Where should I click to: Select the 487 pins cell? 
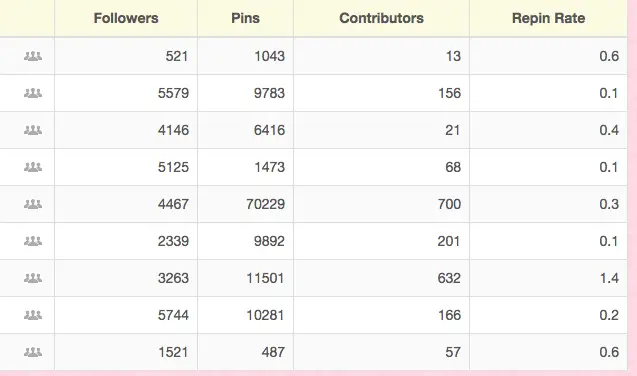(x=245, y=352)
